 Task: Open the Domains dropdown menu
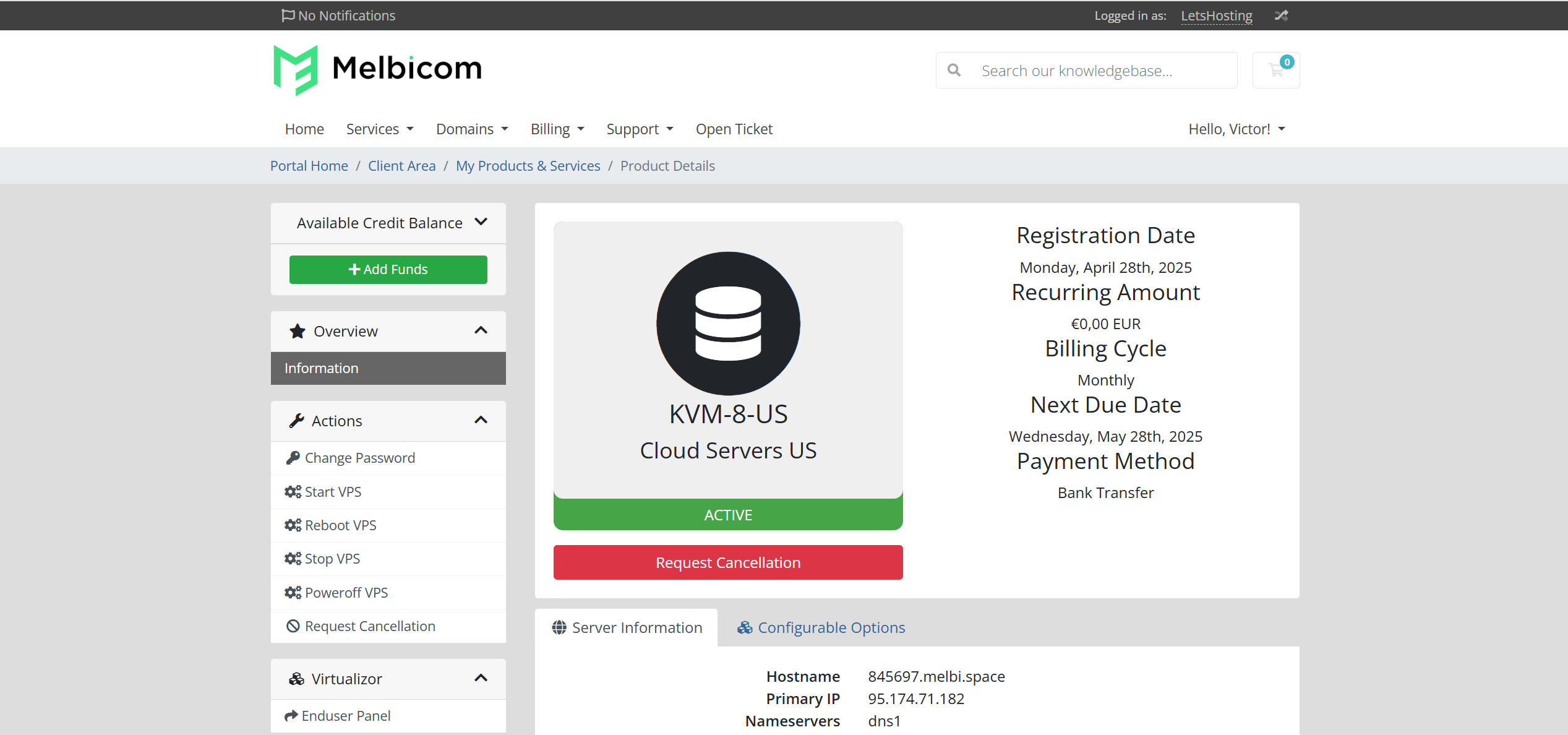[x=472, y=129]
